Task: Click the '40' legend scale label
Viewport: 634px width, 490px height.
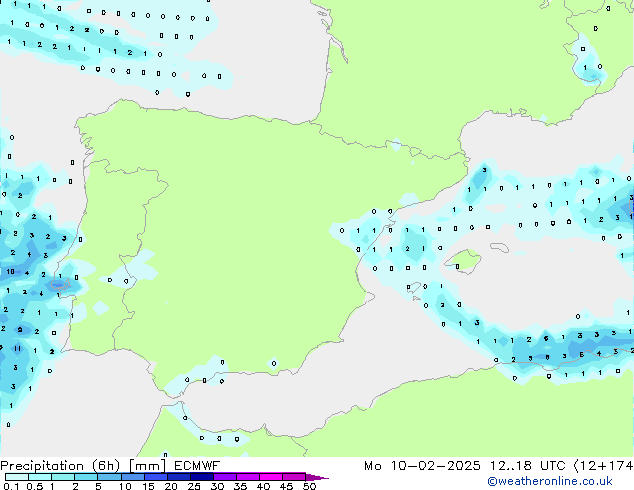Action: coord(263,486)
